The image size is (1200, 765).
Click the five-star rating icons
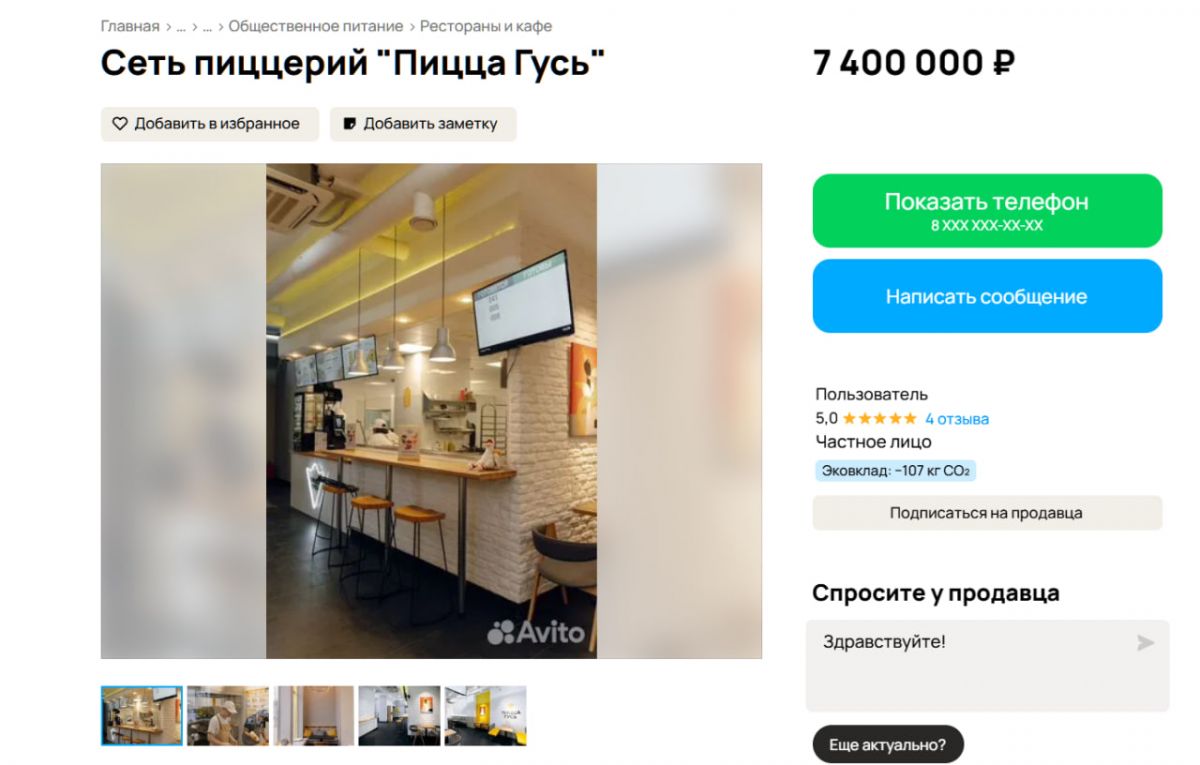coord(879,419)
